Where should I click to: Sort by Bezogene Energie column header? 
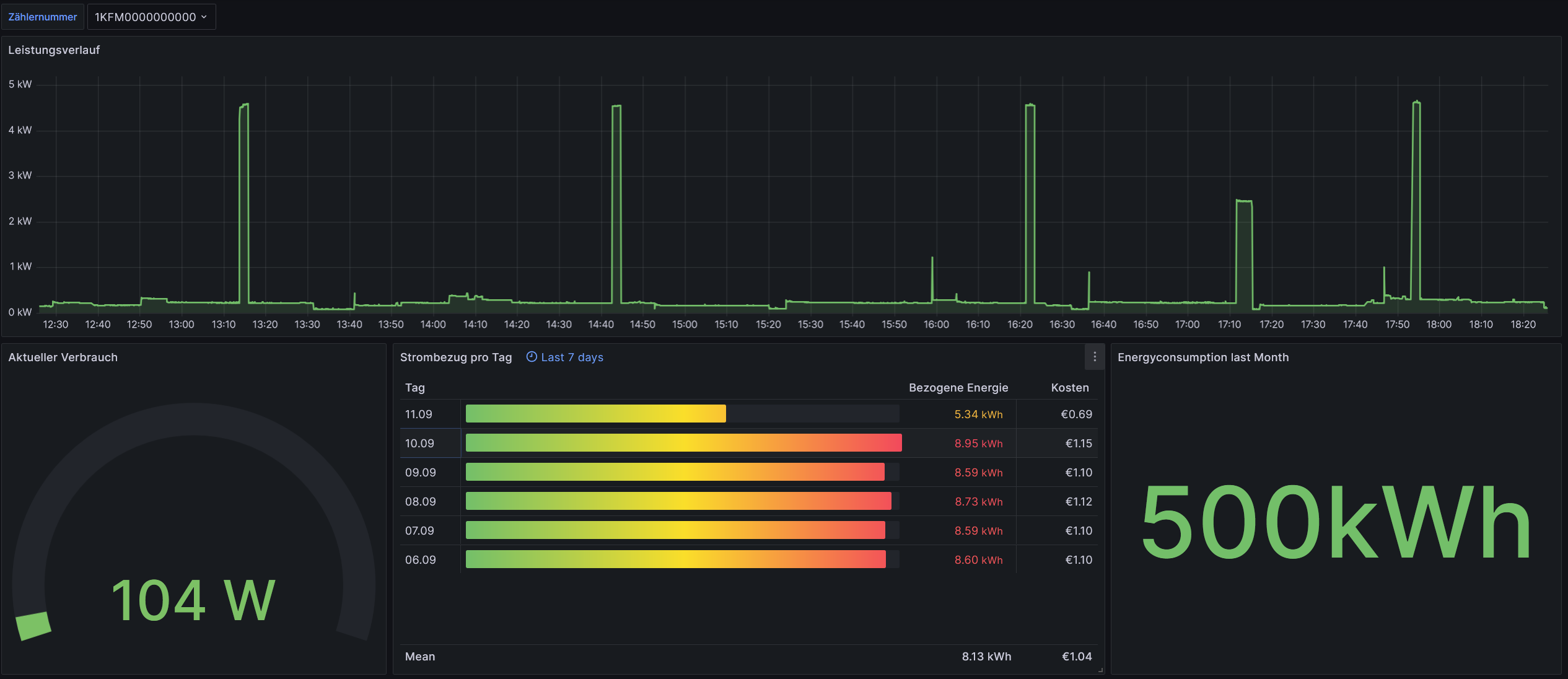point(958,388)
